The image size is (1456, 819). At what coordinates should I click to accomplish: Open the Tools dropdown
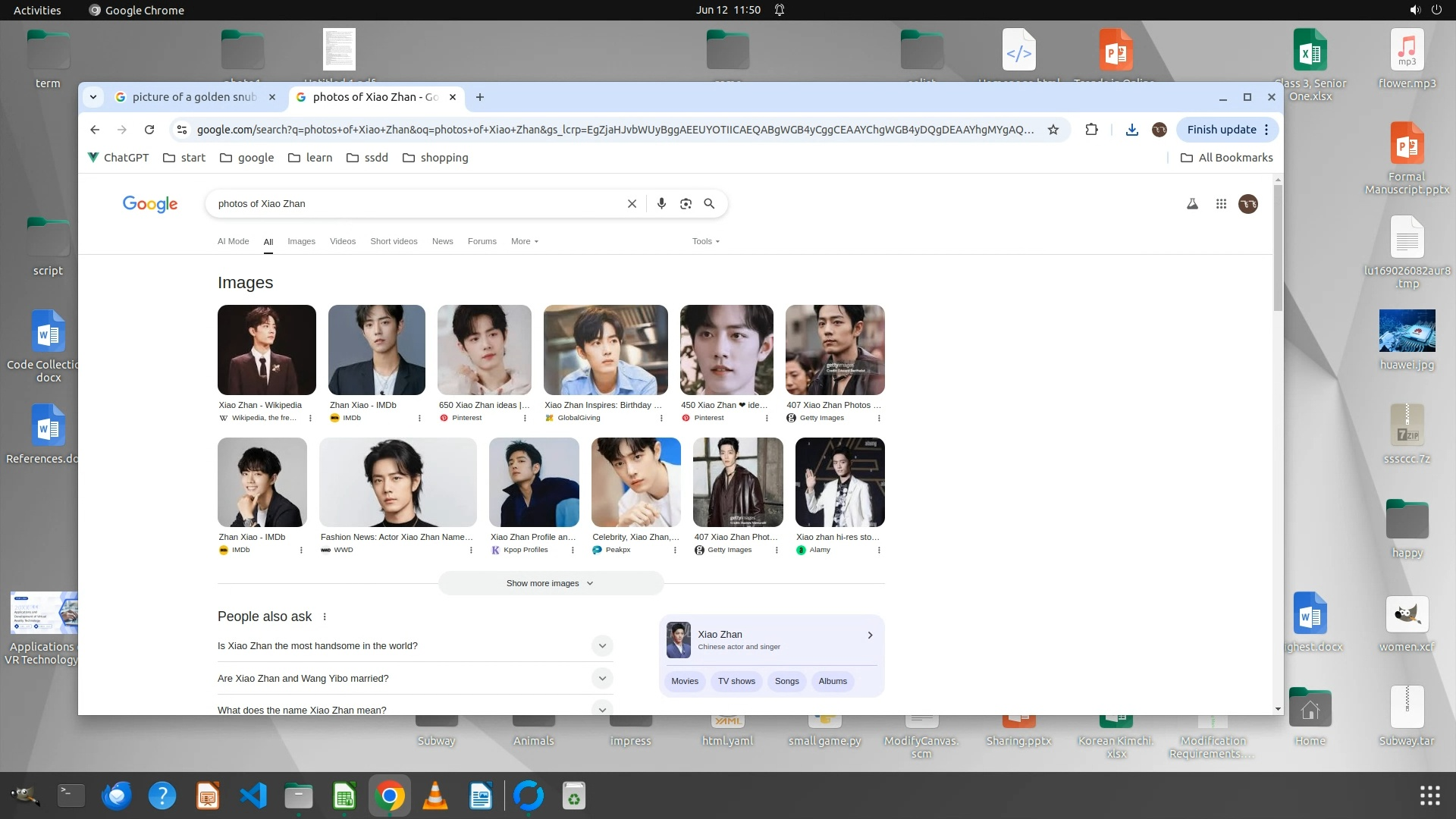[705, 241]
